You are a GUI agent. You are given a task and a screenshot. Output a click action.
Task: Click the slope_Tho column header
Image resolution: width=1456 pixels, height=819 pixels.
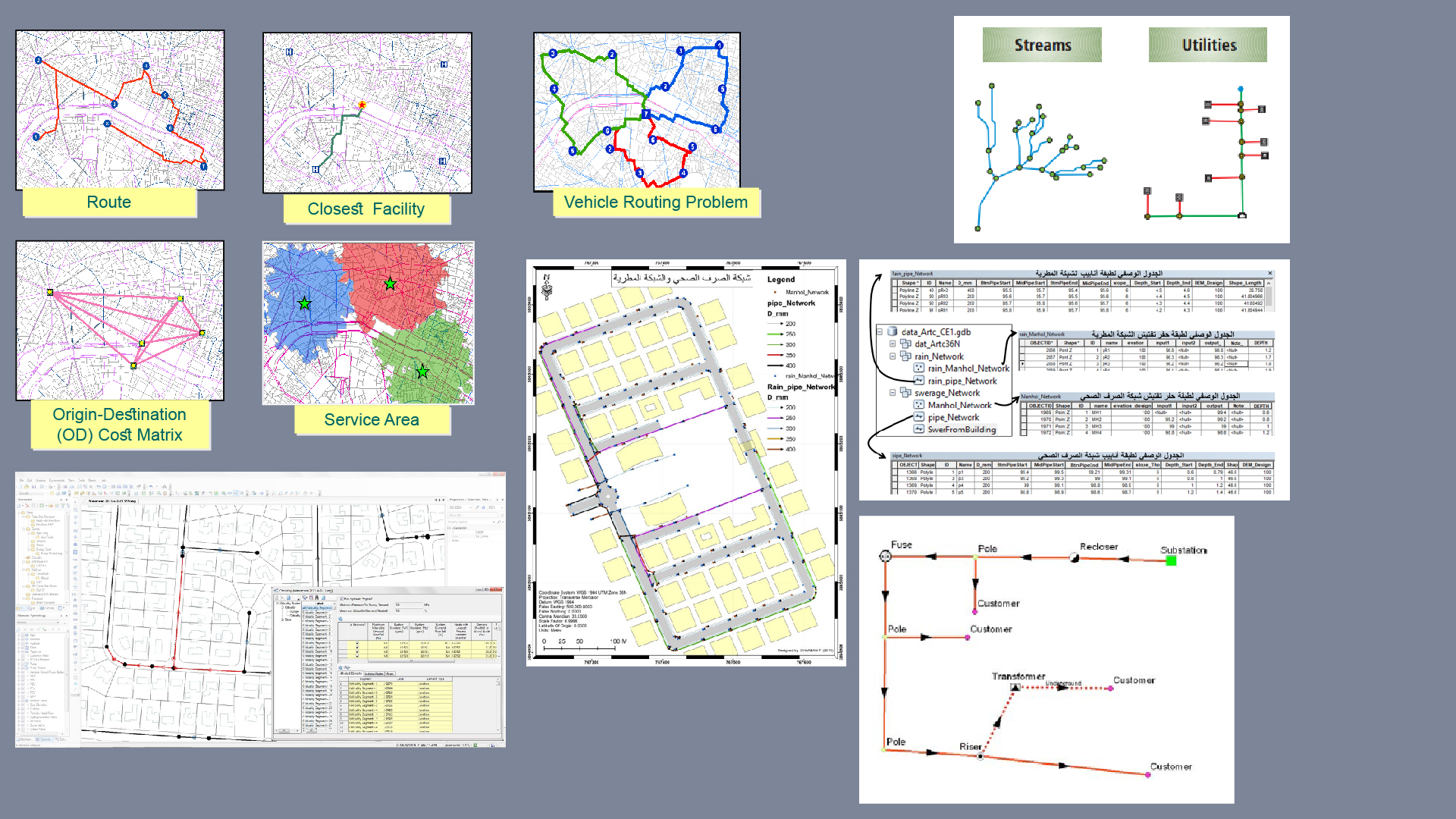(x=1147, y=465)
